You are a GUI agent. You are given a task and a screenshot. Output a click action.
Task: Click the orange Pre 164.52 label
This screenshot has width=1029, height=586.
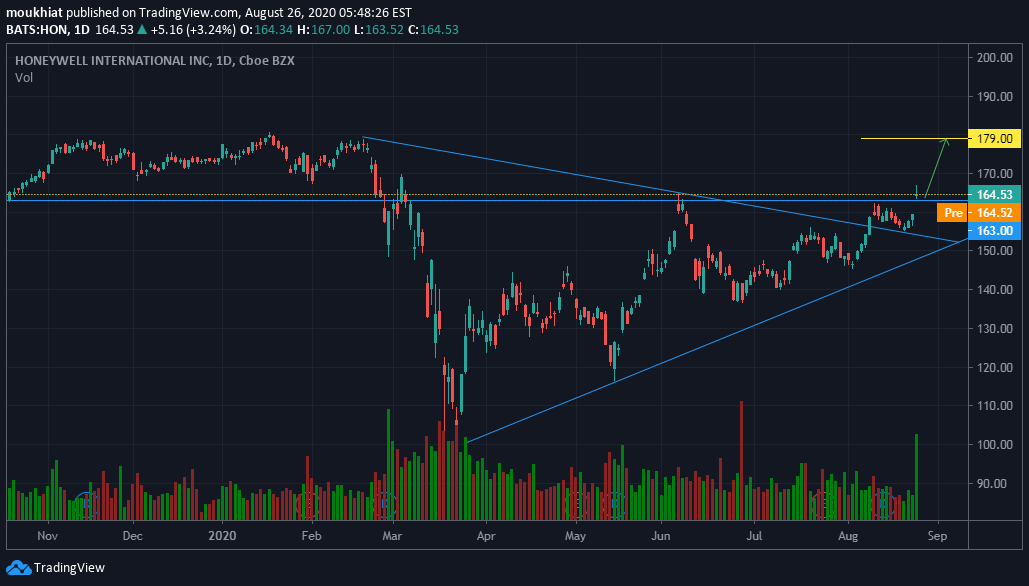point(979,213)
